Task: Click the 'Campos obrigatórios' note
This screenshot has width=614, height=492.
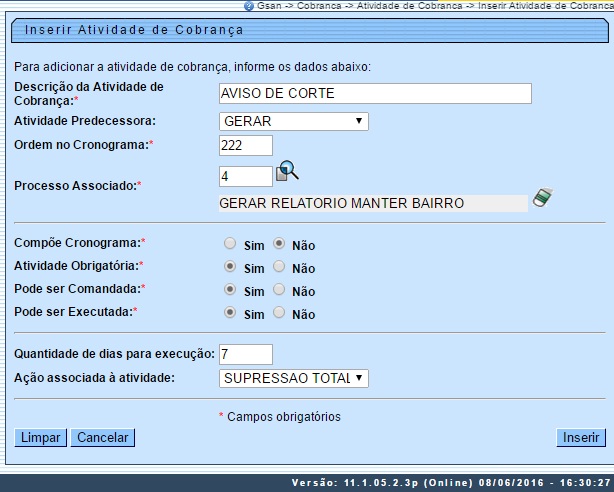Action: (284, 417)
